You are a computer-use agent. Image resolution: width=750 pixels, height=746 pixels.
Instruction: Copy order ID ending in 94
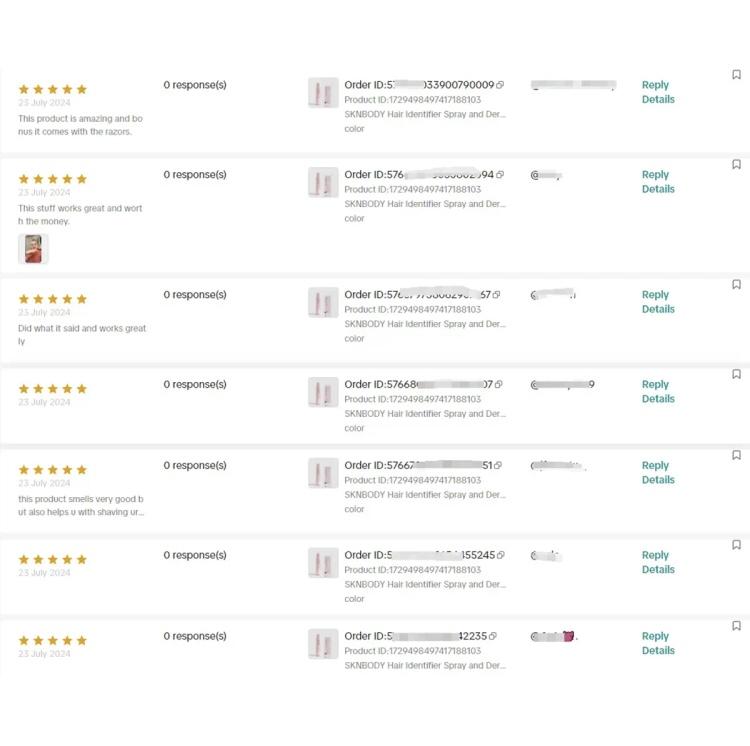pyautogui.click(x=500, y=175)
